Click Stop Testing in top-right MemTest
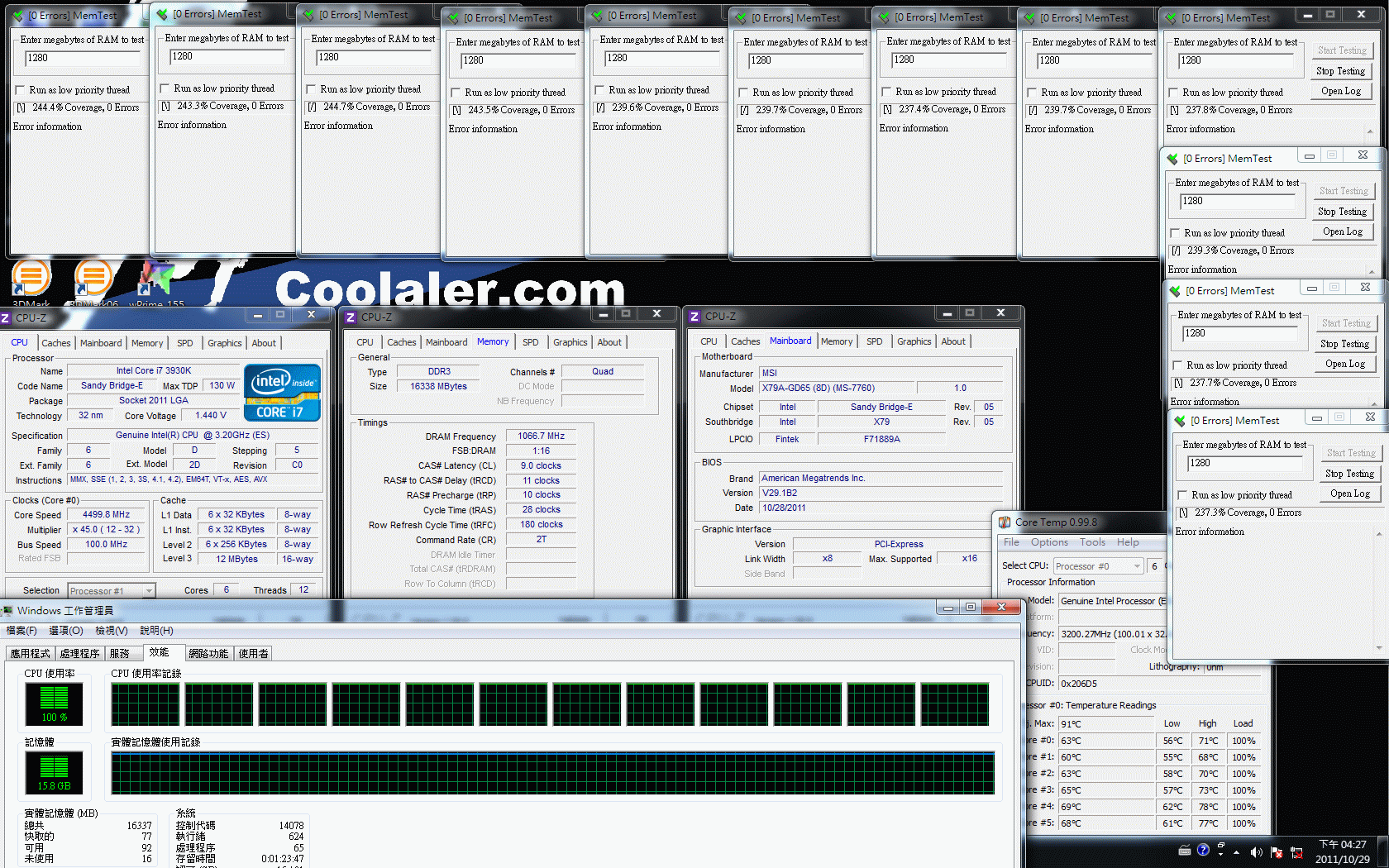Viewport: 1389px width, 868px height. (1340, 71)
